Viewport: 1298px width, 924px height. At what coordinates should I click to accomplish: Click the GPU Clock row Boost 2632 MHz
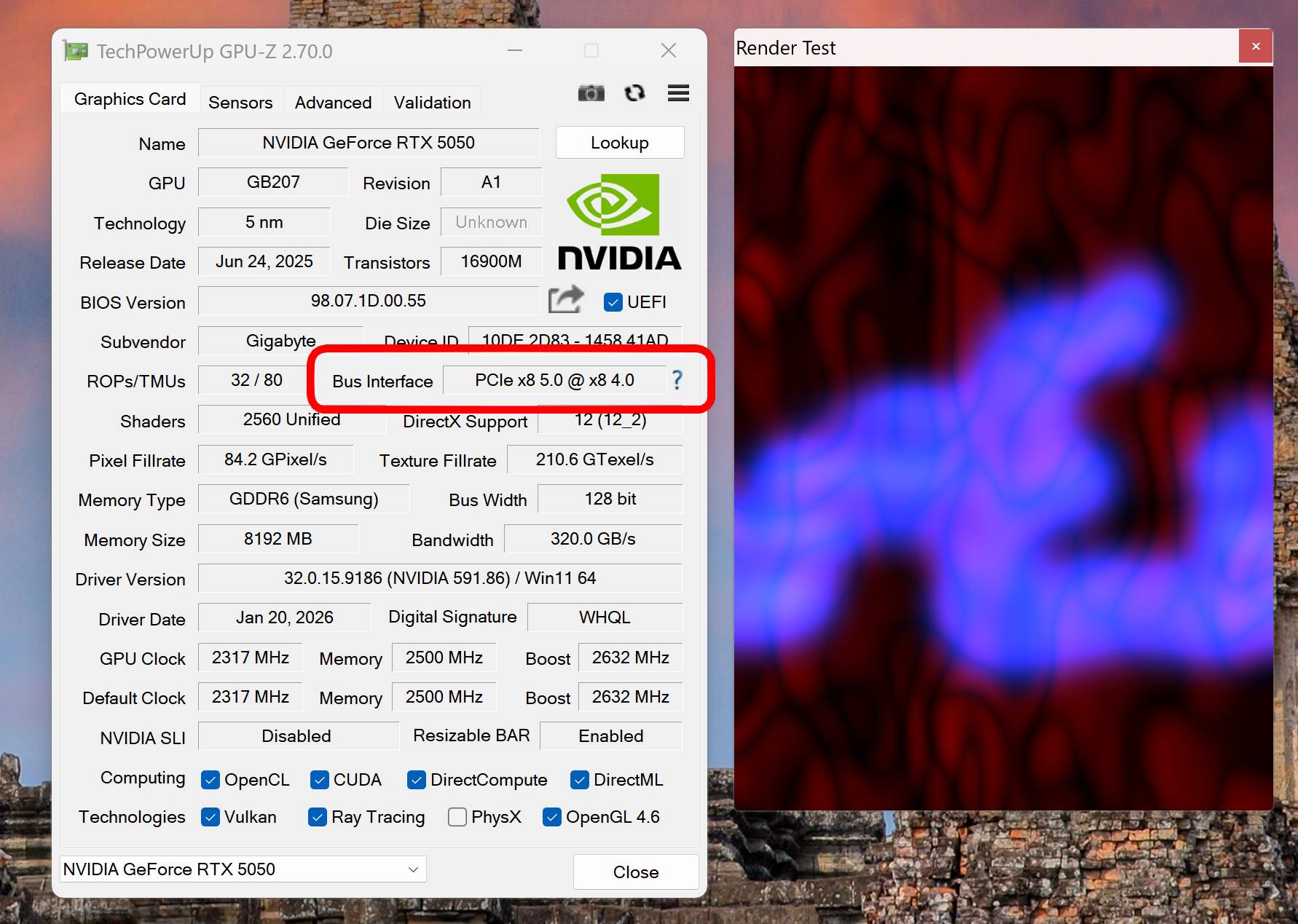[631, 658]
